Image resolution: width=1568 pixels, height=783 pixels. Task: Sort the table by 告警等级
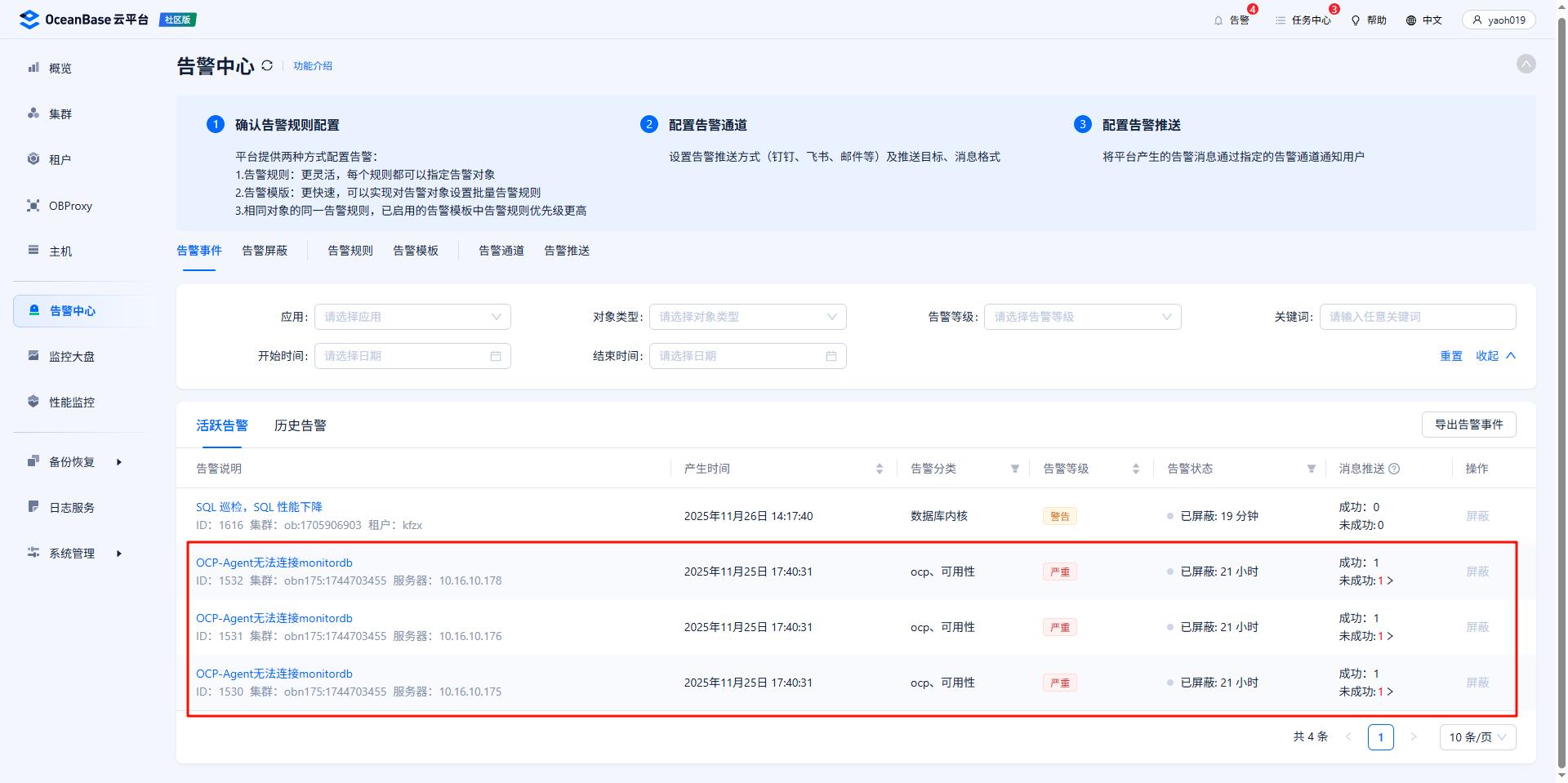tap(1135, 469)
